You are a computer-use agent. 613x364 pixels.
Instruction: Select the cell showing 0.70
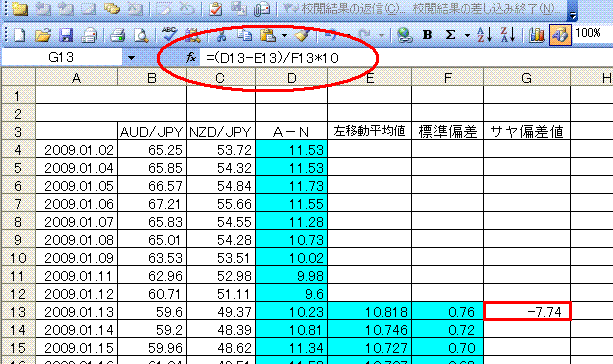coord(448,348)
